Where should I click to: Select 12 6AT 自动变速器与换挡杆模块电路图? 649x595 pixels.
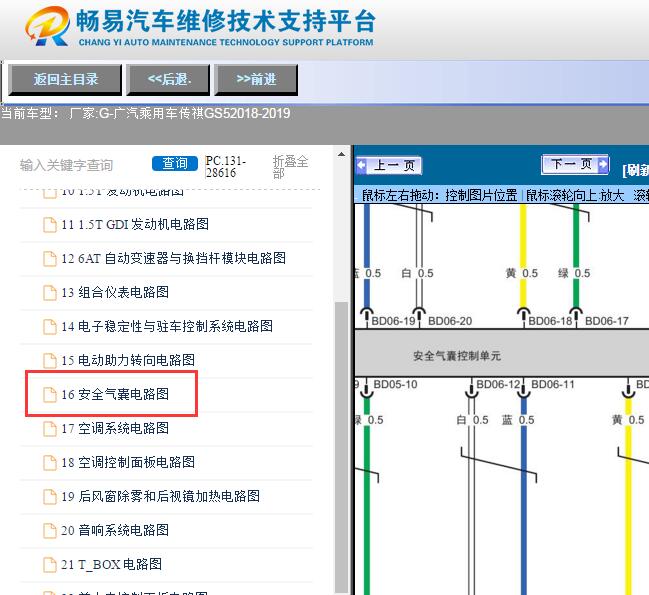point(173,259)
